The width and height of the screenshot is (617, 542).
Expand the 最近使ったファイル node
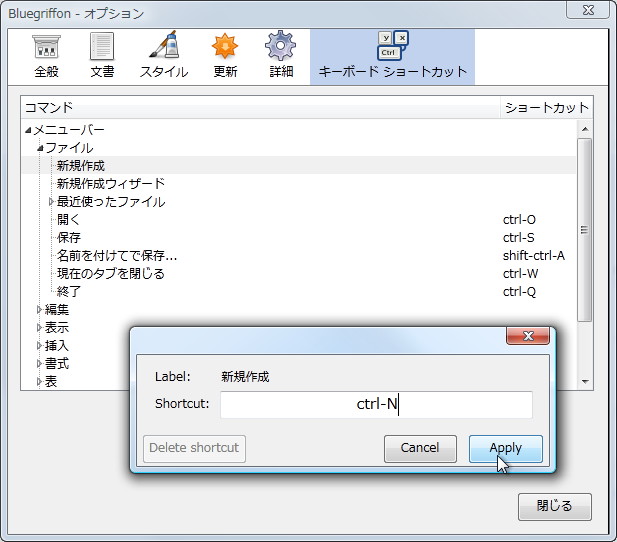pos(51,202)
